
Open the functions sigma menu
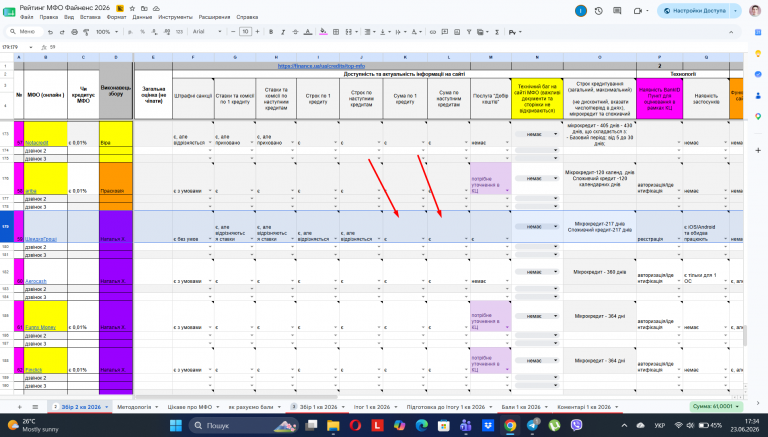[497, 32]
